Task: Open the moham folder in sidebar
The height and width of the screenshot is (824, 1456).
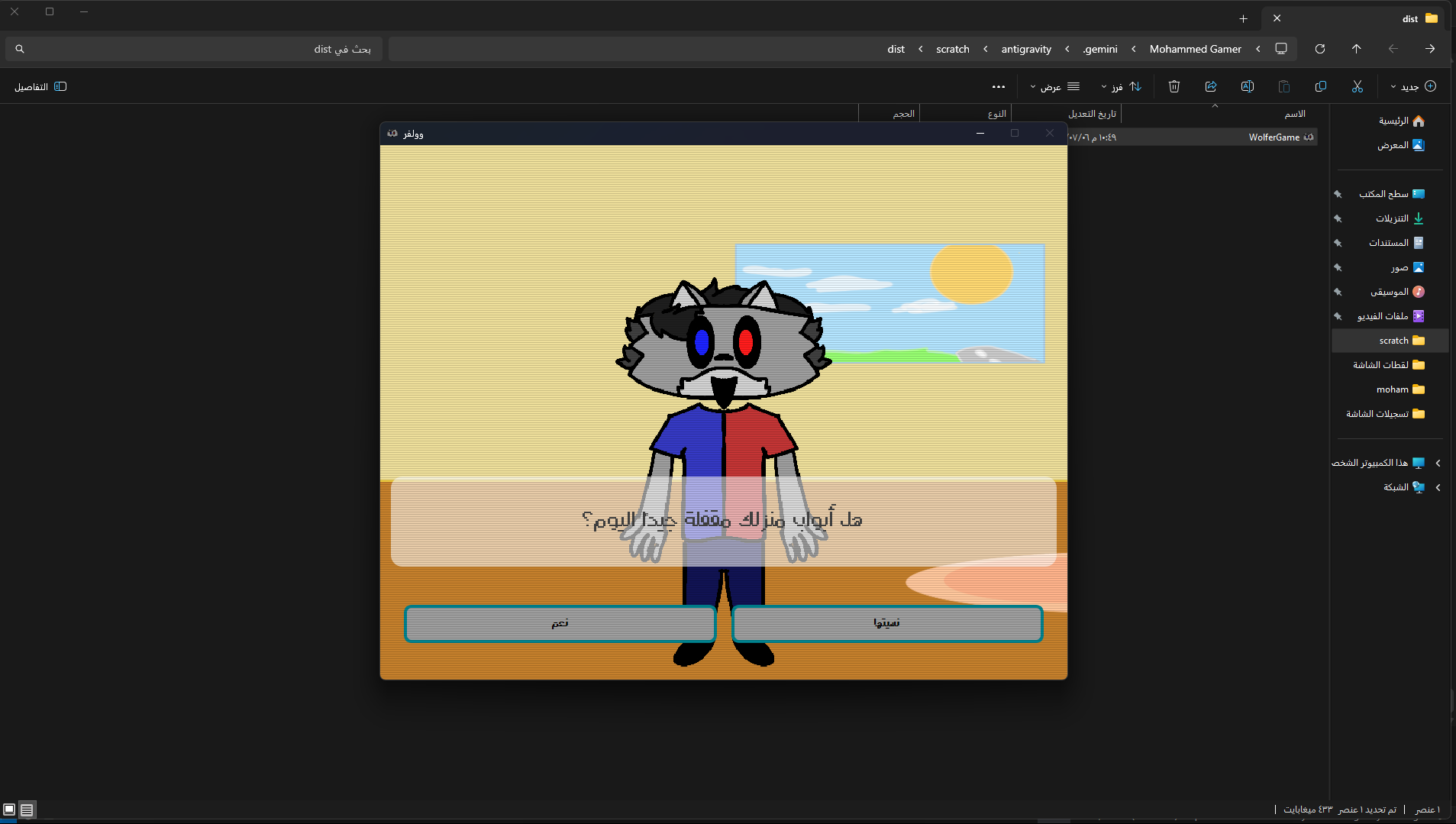Action: click(1400, 389)
